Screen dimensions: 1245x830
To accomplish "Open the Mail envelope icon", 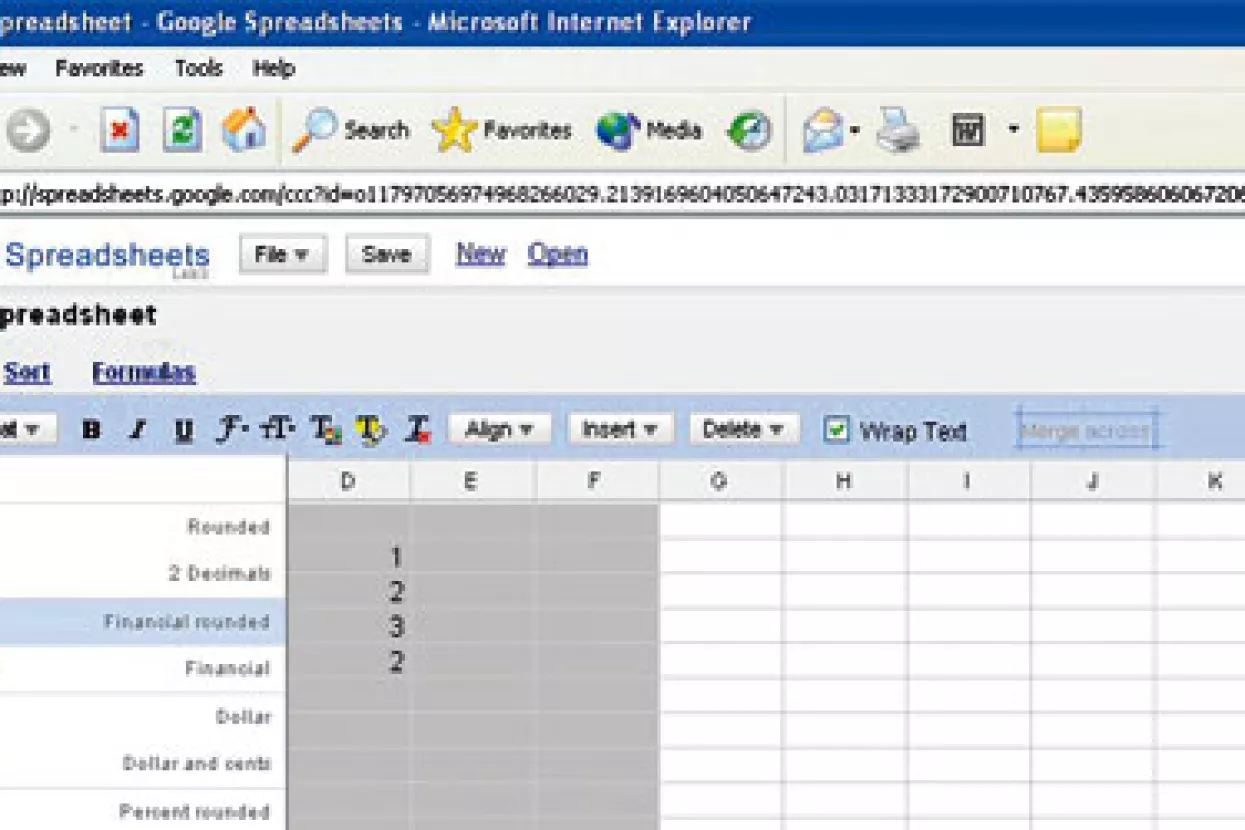I will pos(823,131).
